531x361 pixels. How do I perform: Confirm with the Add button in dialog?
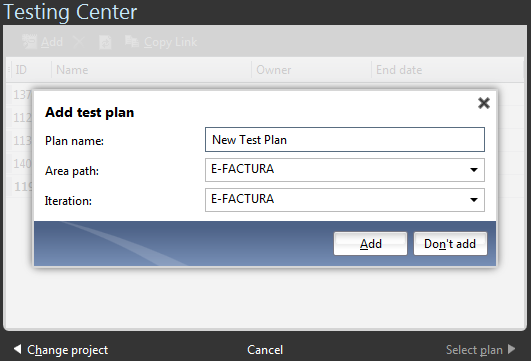pos(370,243)
